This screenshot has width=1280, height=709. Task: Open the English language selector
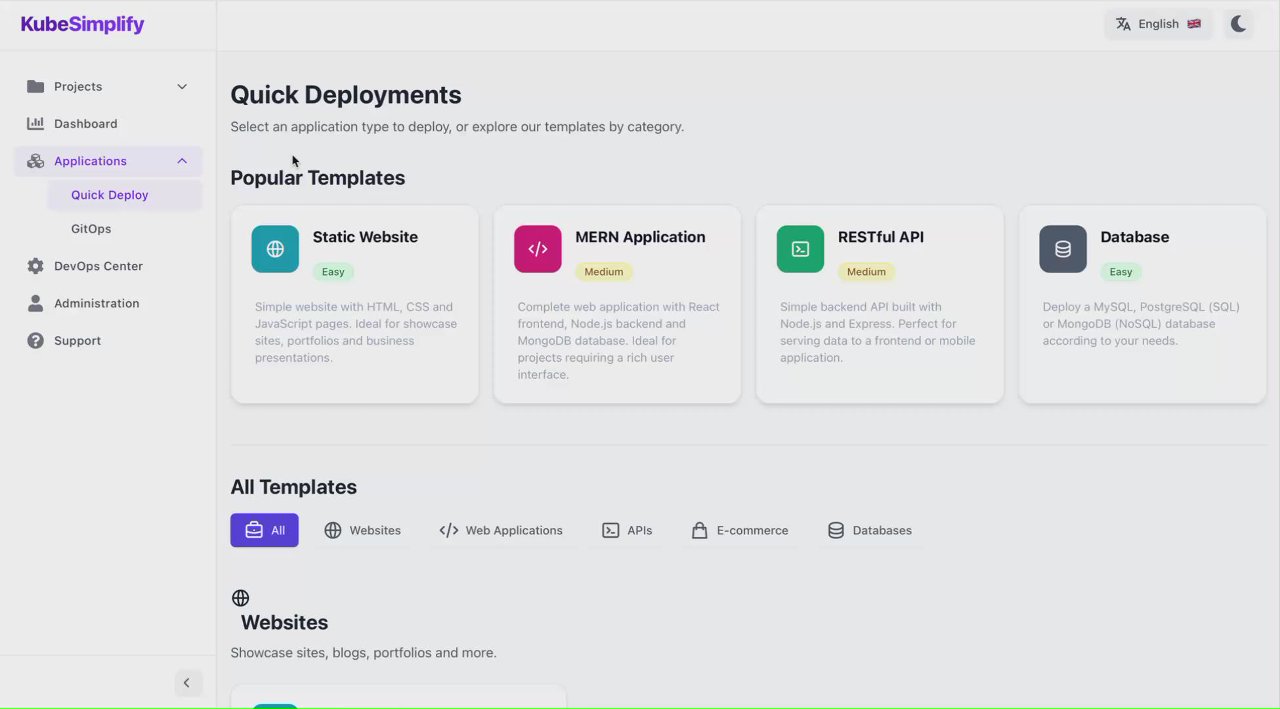(1158, 24)
